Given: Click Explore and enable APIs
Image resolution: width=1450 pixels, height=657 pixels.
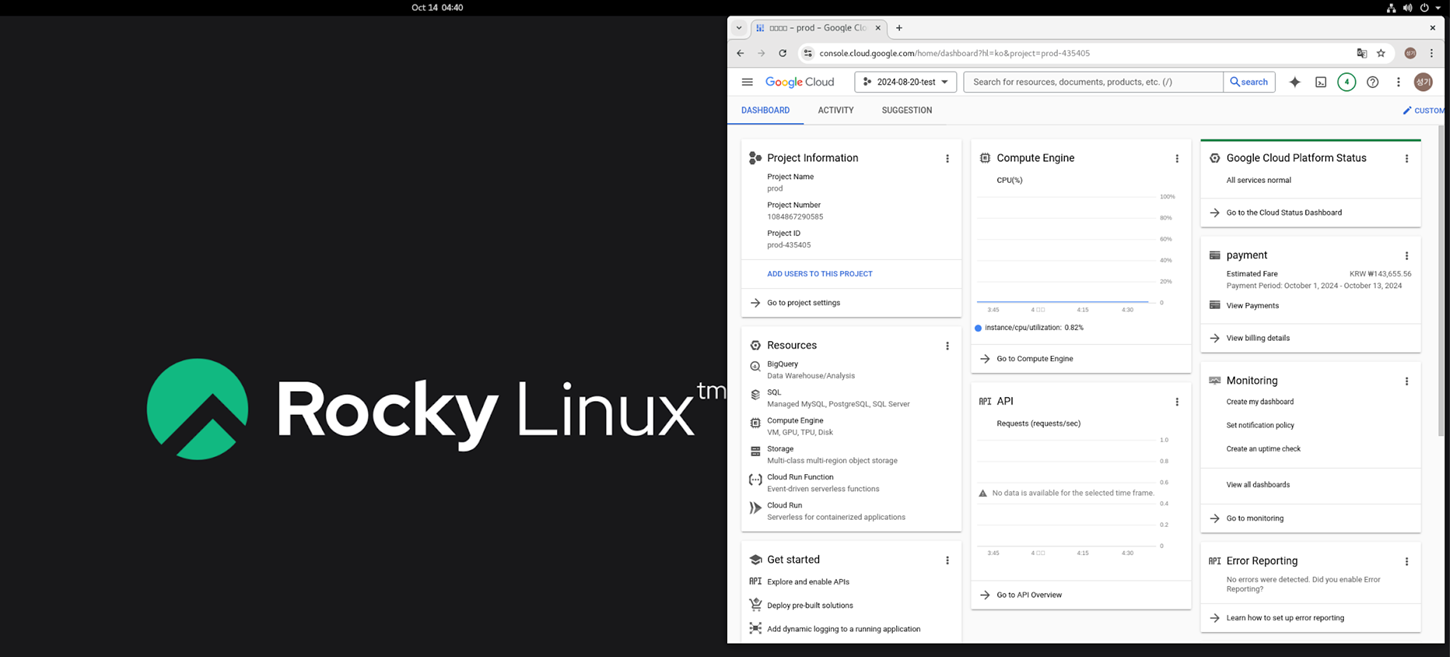Looking at the screenshot, I should [808, 582].
